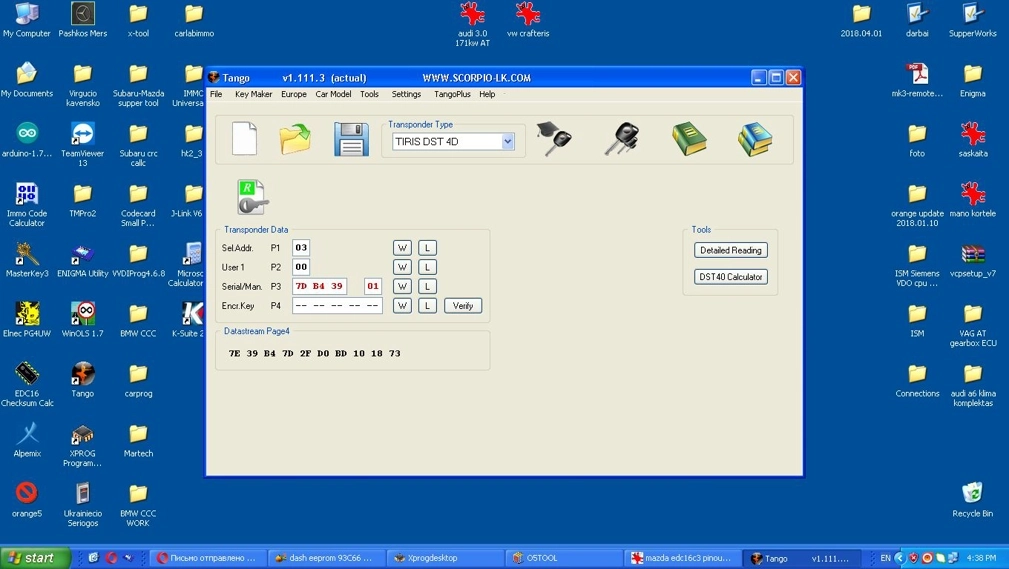
Task: Open the single green book icon
Action: (689, 138)
